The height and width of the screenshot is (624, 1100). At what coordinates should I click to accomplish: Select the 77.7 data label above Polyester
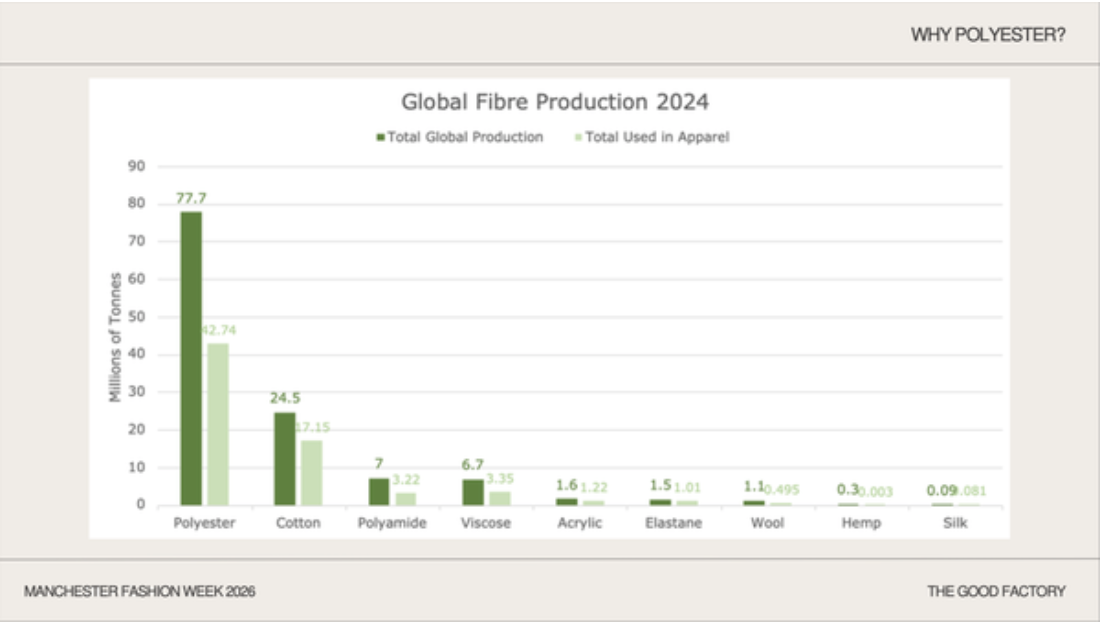191,199
